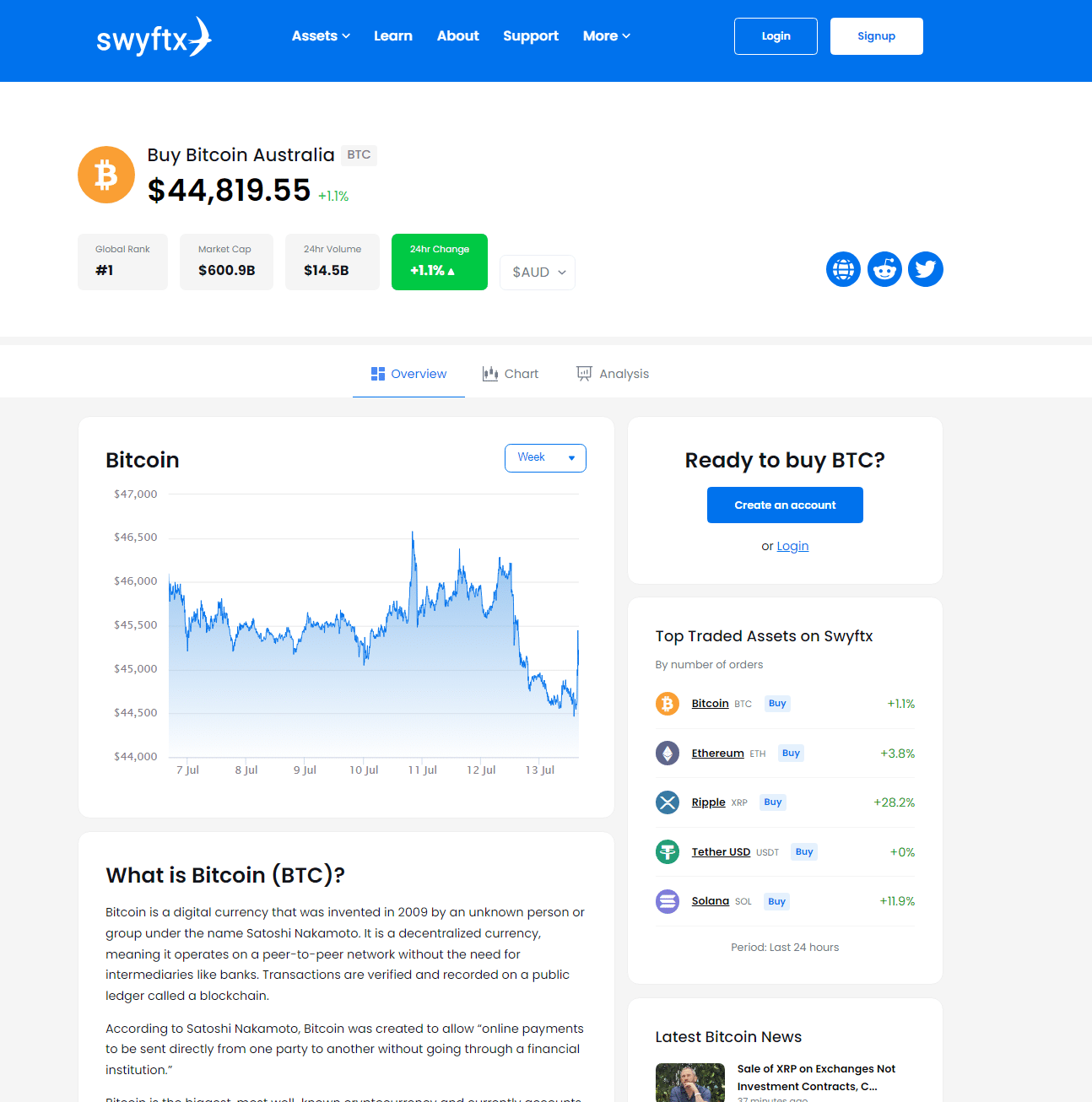Click the +3.8% change for Ethereum
The image size is (1092, 1102).
898,754
